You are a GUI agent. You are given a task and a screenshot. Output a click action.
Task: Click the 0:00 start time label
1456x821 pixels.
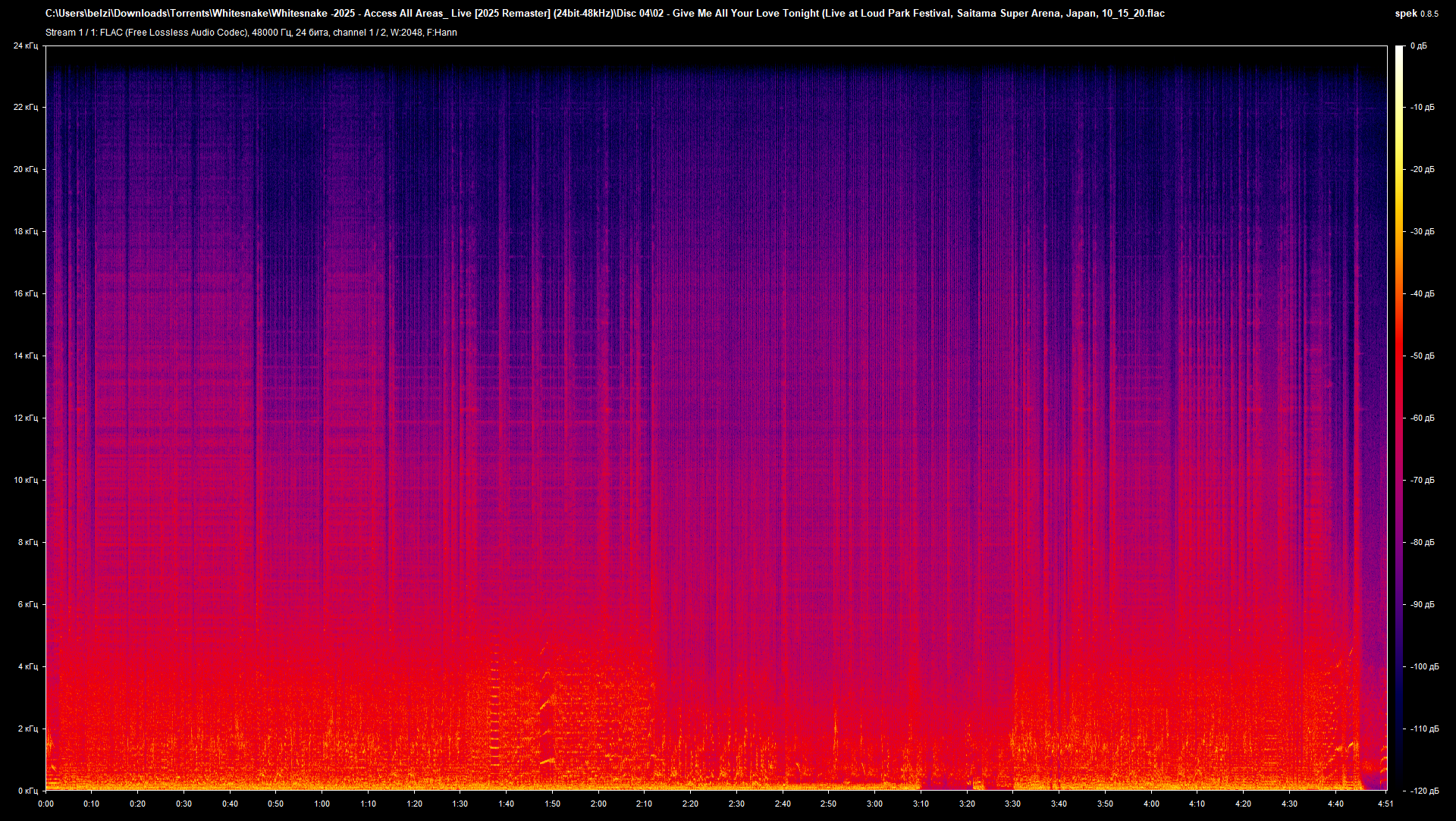(x=45, y=804)
